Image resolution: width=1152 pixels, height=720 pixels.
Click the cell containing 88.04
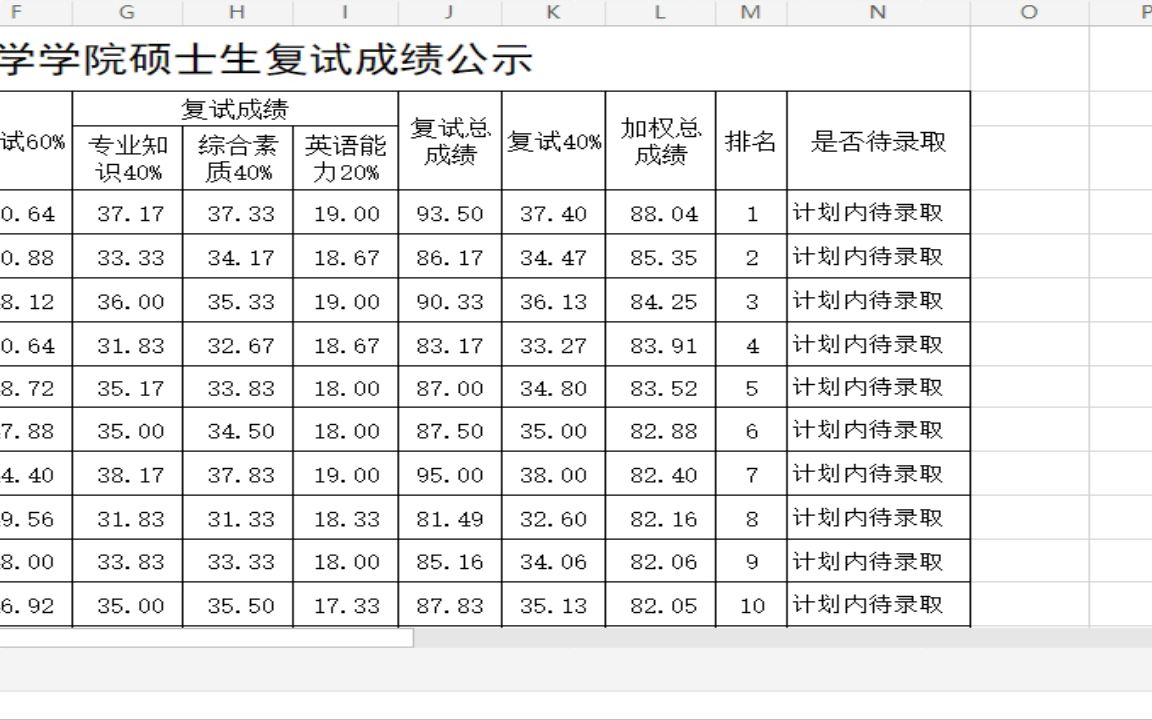click(659, 213)
